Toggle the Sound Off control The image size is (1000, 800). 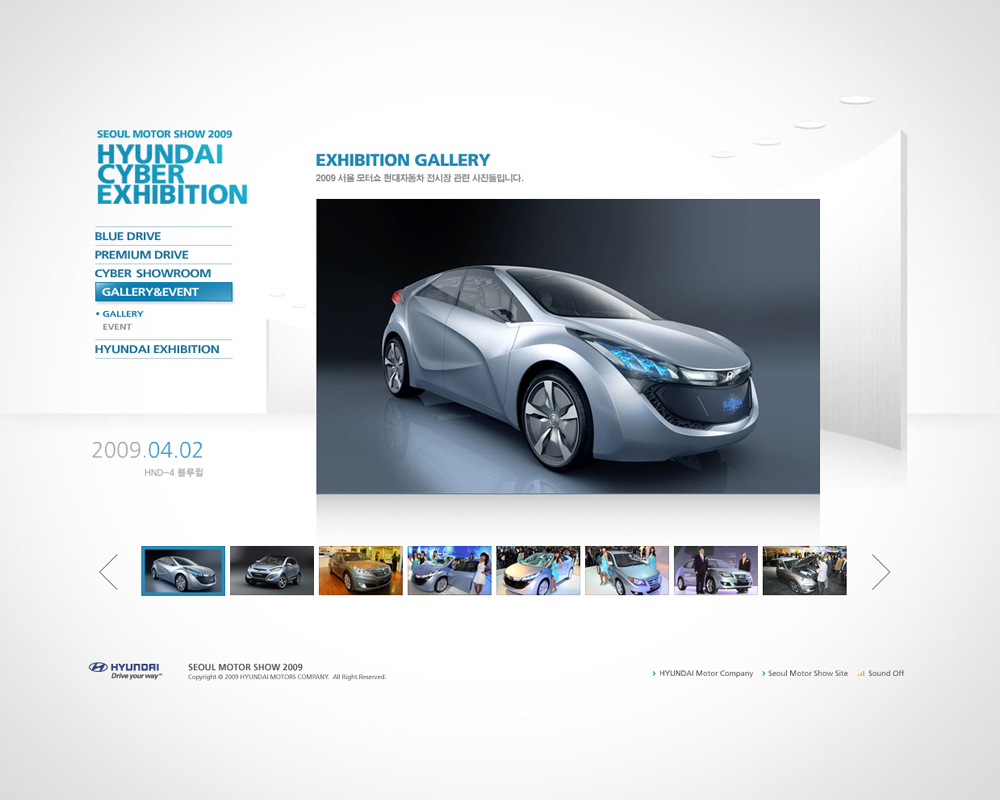click(881, 673)
